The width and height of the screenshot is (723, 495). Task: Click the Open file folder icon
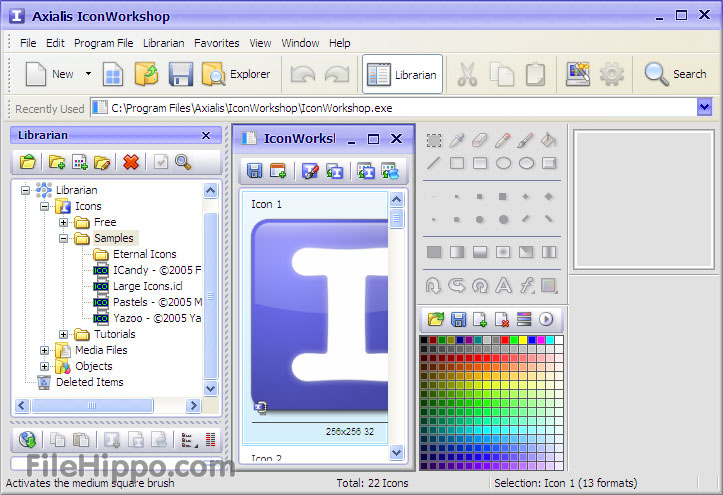(x=147, y=74)
